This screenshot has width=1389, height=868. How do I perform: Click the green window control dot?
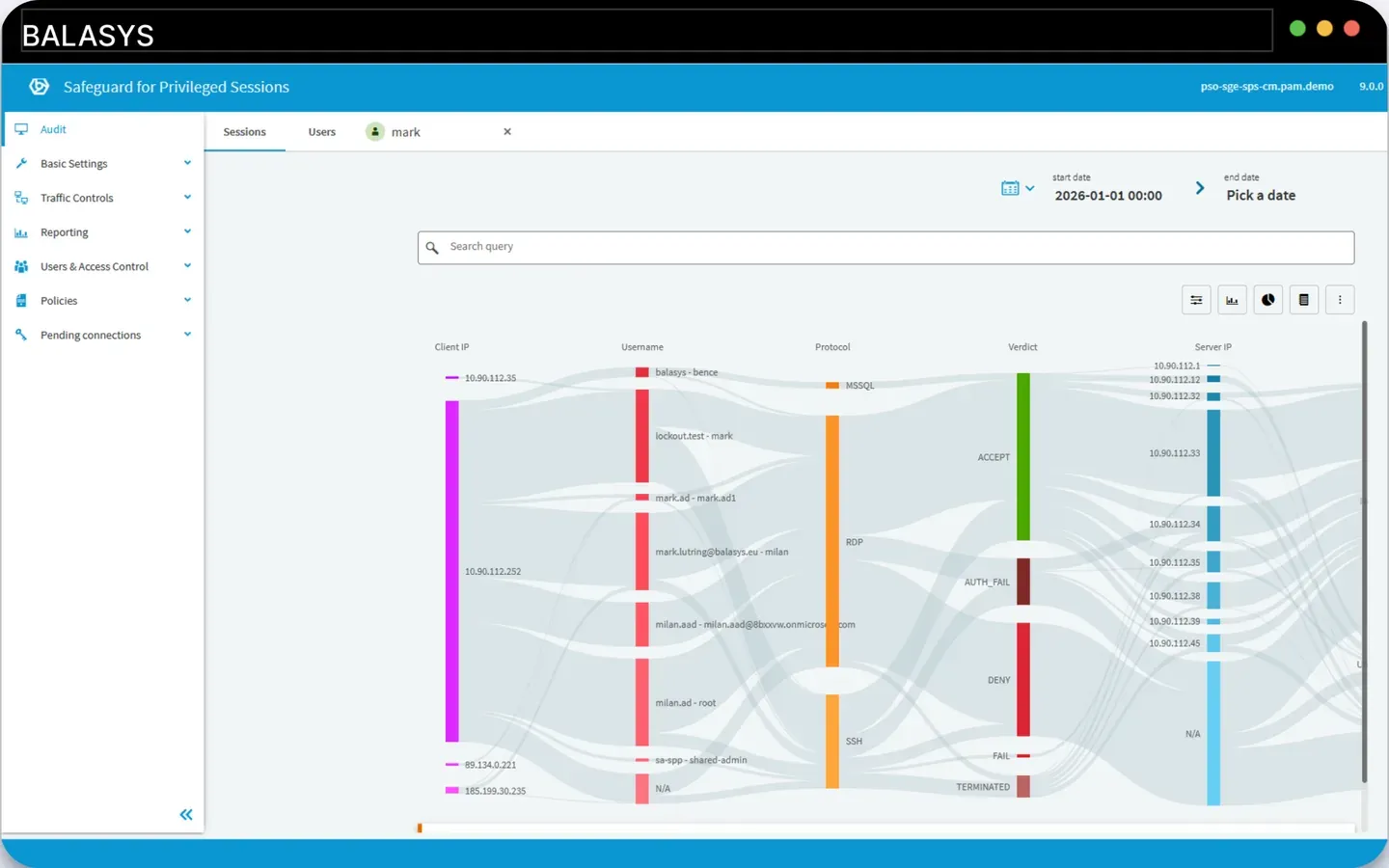1297,29
